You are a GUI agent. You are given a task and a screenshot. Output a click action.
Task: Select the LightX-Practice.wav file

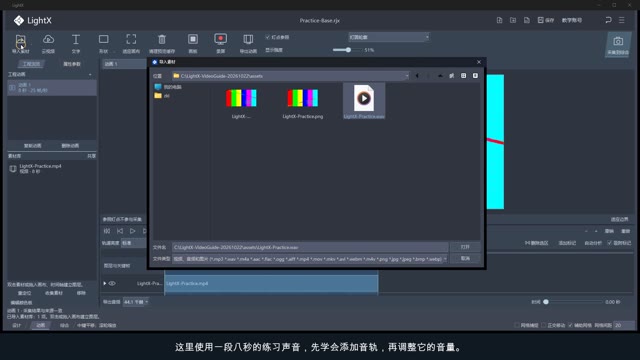coord(364,102)
